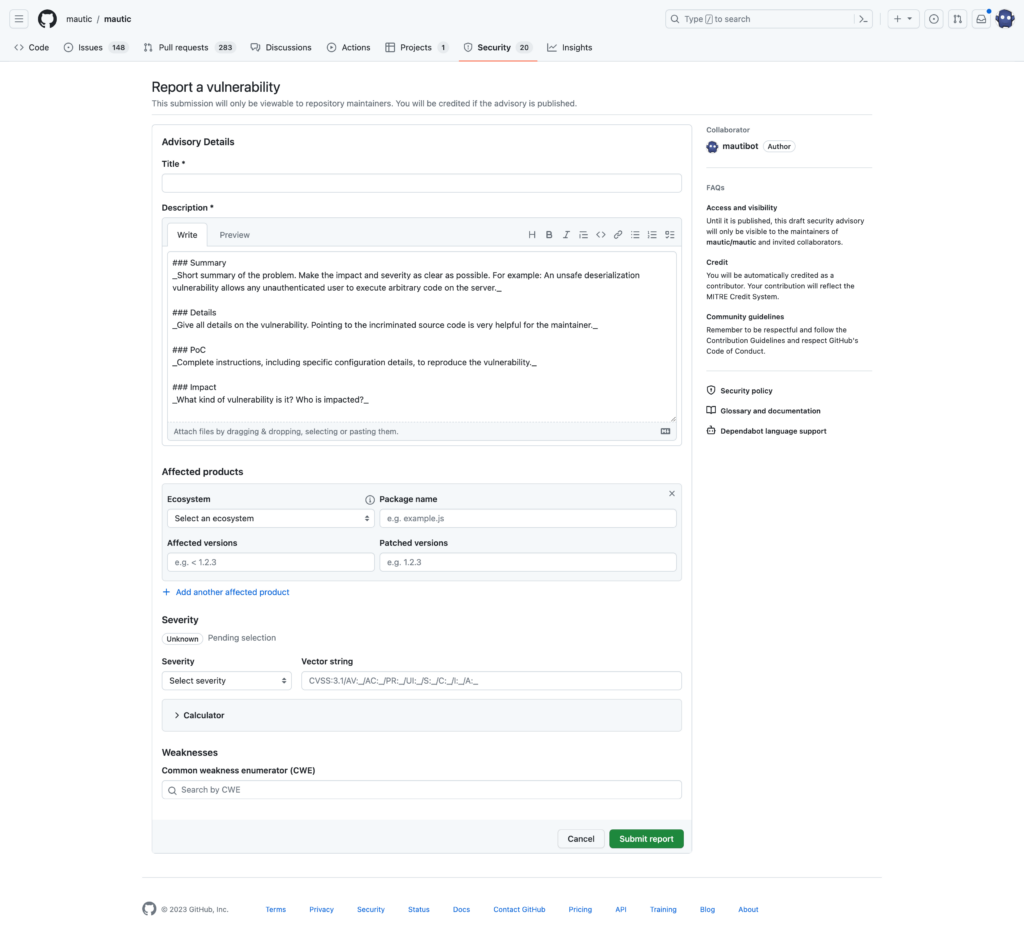Viewport: 1024px width, 946px height.
Task: Click the GitHub logo in the header
Action: pyautogui.click(x=47, y=18)
